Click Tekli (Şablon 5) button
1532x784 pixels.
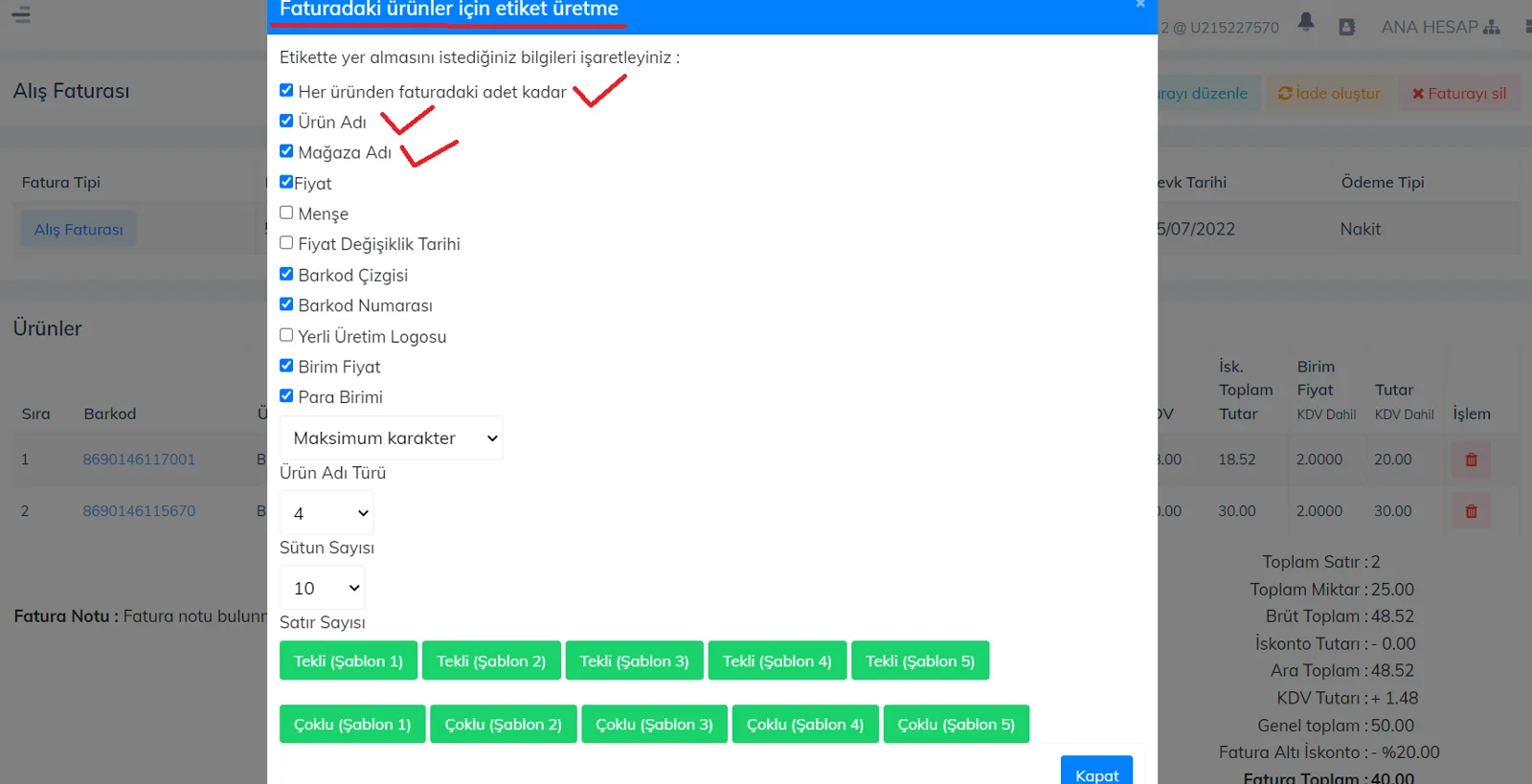(920, 661)
